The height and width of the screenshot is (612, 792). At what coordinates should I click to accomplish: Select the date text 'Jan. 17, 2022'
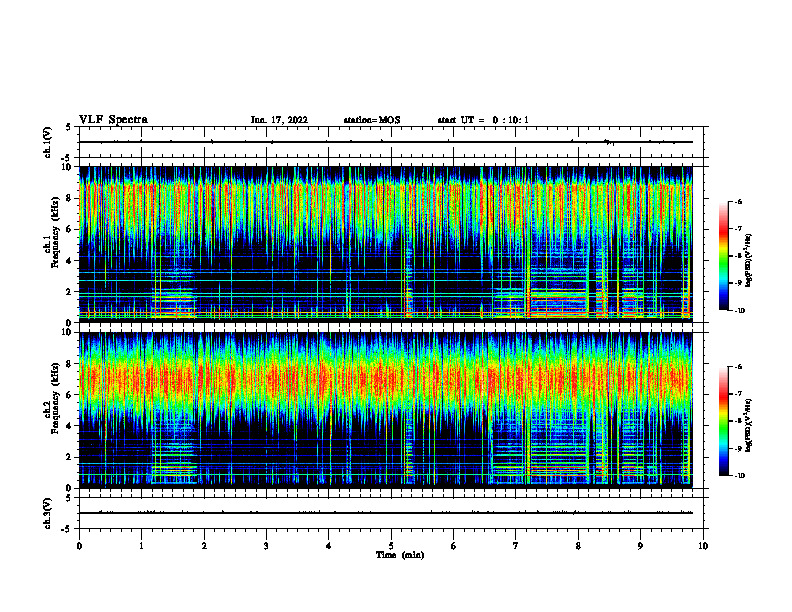(x=279, y=120)
